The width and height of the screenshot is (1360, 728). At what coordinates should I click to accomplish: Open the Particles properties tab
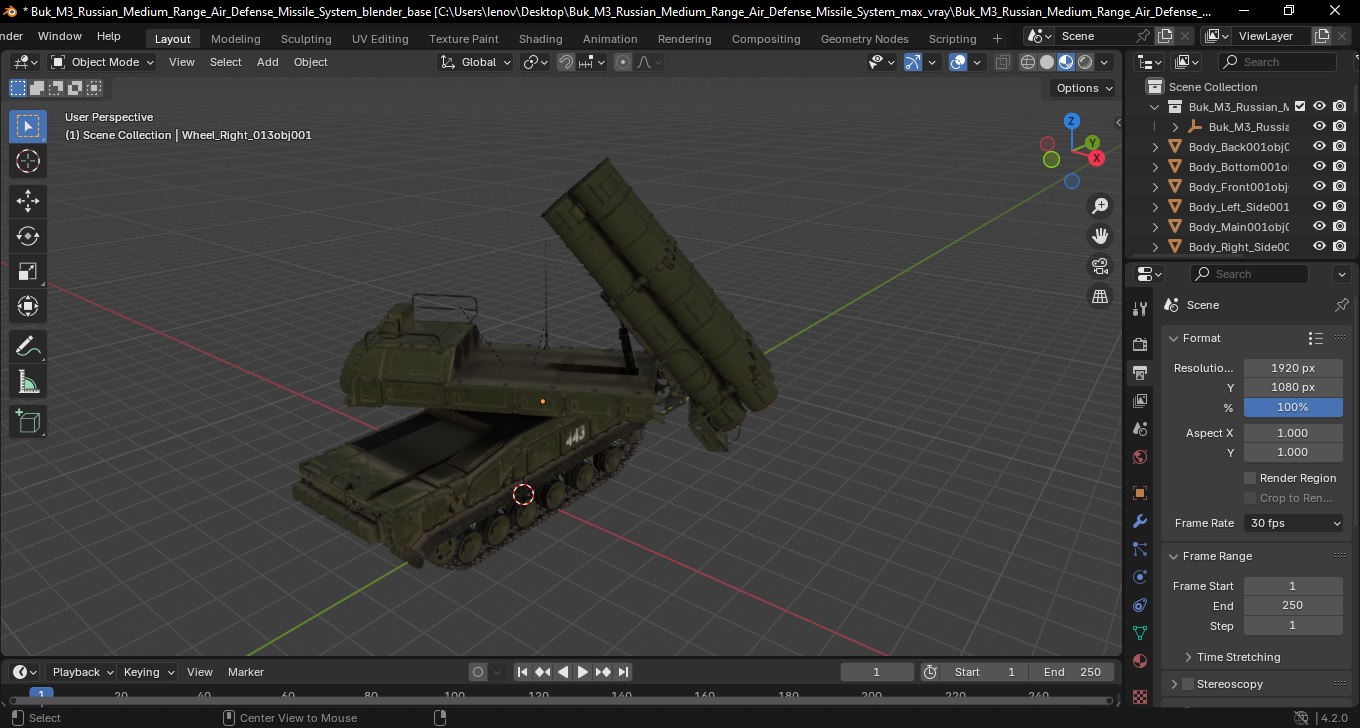click(1140, 549)
